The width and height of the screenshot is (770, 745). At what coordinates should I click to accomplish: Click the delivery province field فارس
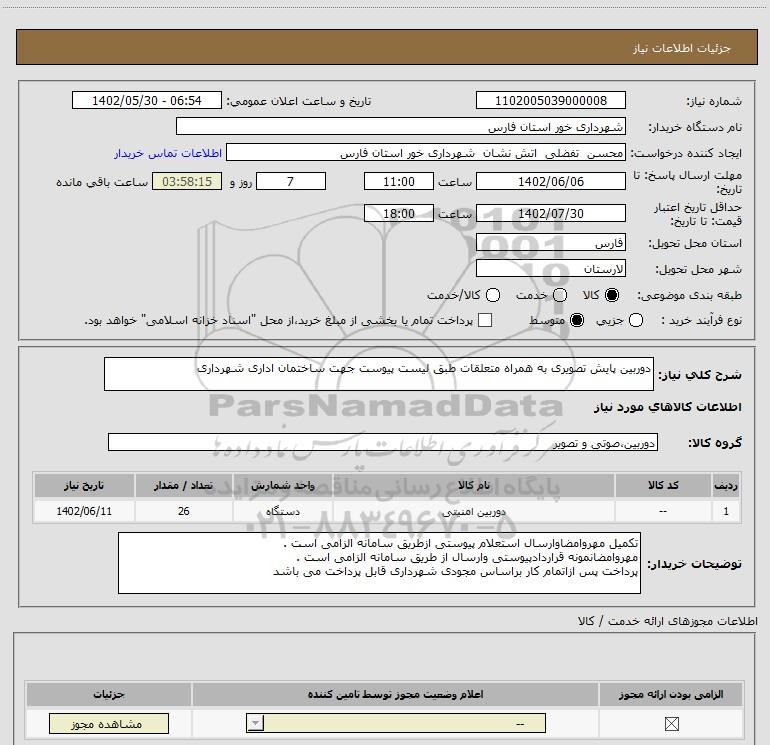pyautogui.click(x=550, y=243)
